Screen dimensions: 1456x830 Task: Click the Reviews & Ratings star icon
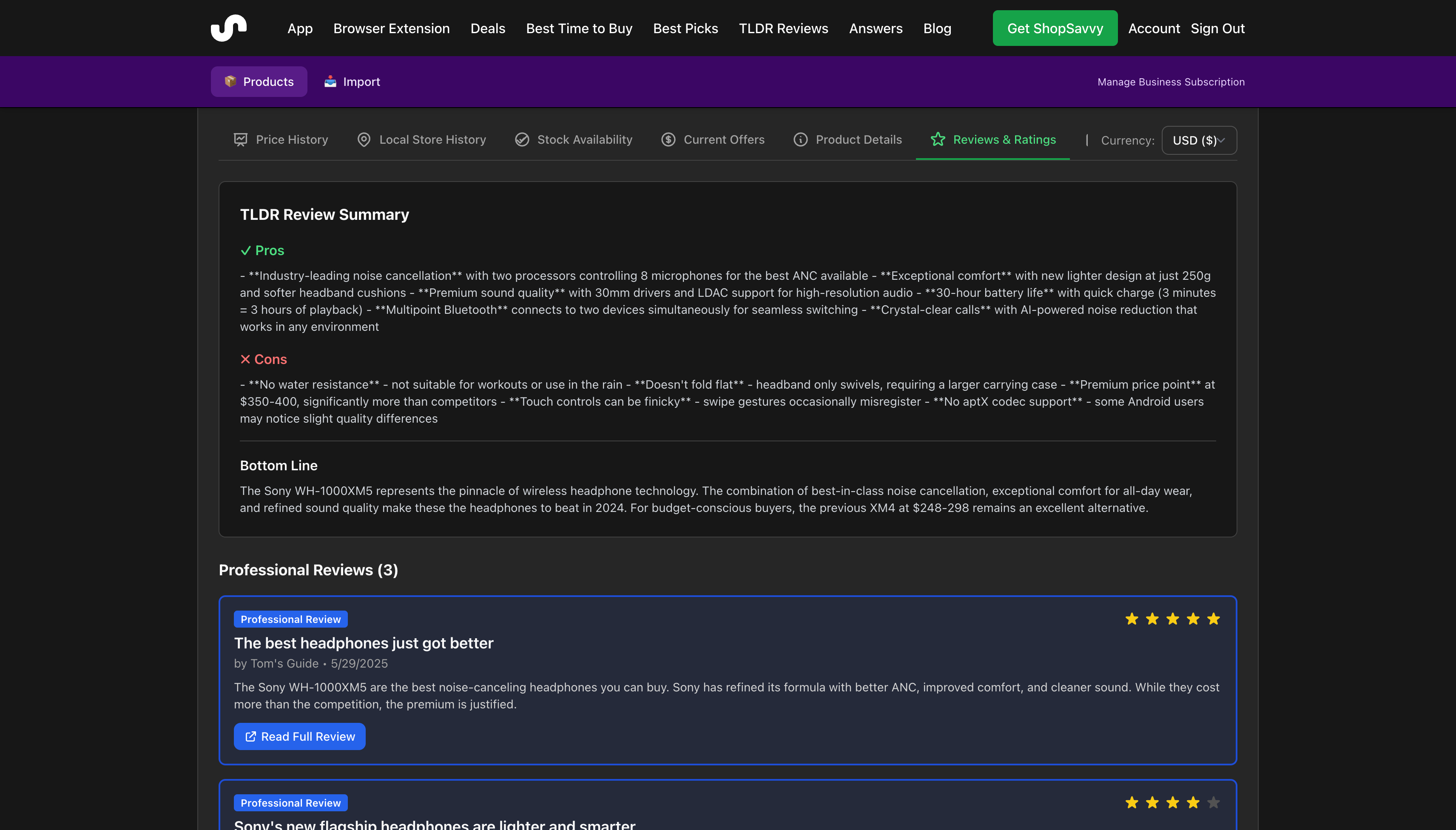pyautogui.click(x=938, y=139)
